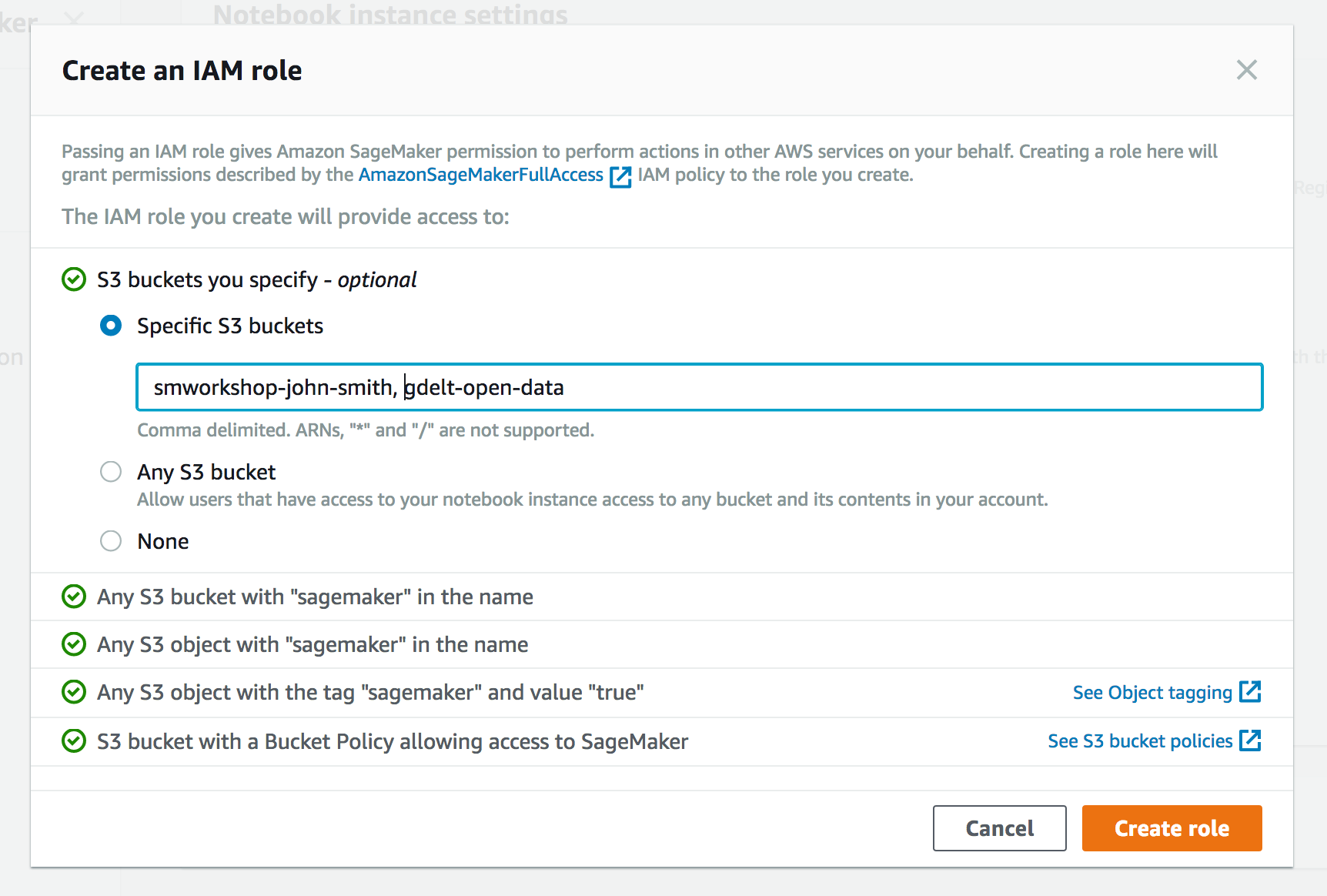Click the Create role button

coord(1172,828)
